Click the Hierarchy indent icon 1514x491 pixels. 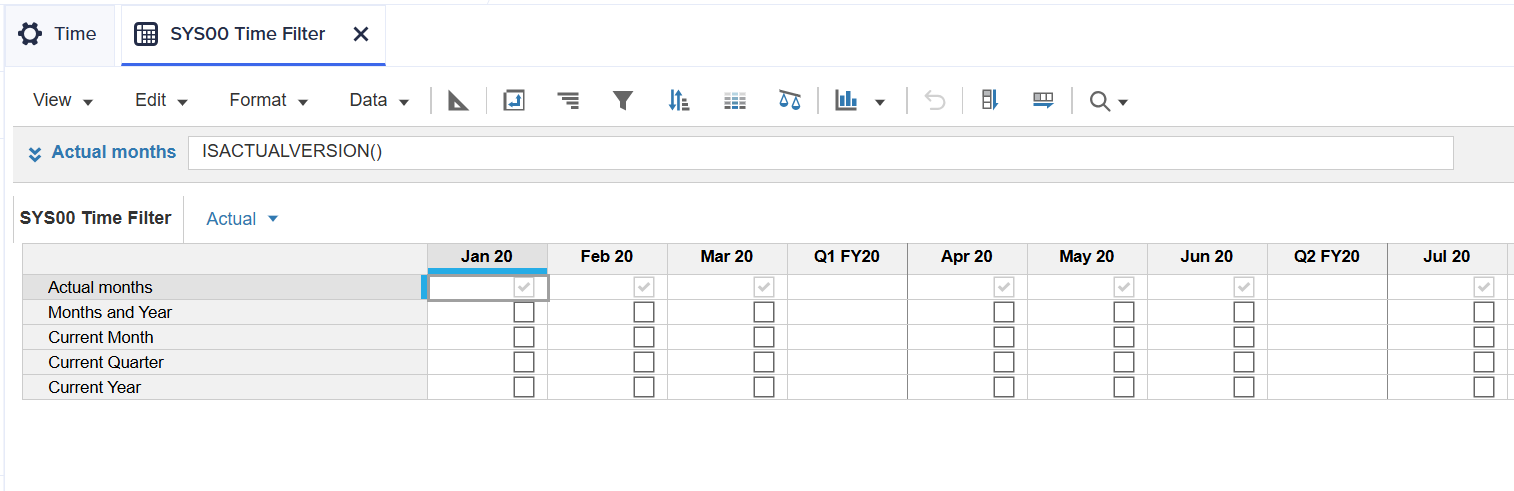tap(568, 100)
